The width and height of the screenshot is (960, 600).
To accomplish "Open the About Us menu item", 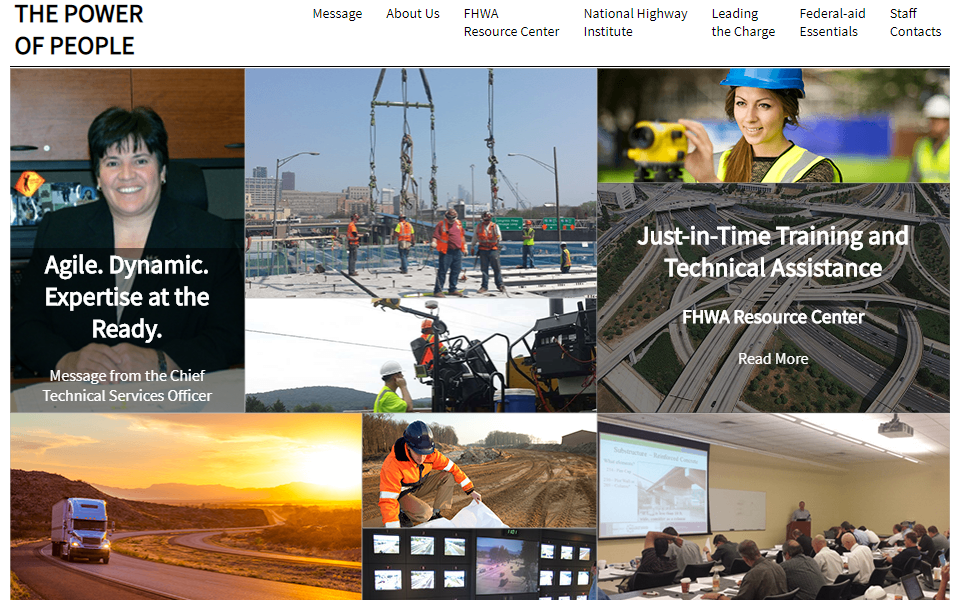I will (x=413, y=13).
